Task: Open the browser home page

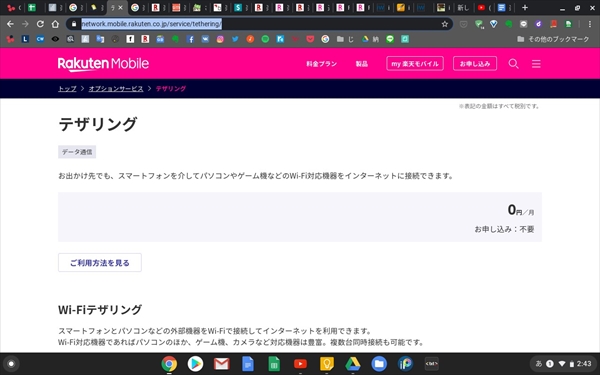Action: click(55, 24)
